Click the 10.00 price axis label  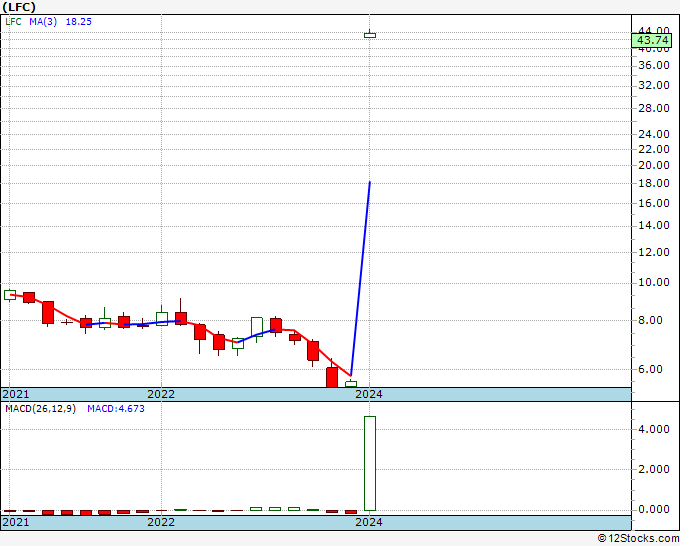(654, 282)
